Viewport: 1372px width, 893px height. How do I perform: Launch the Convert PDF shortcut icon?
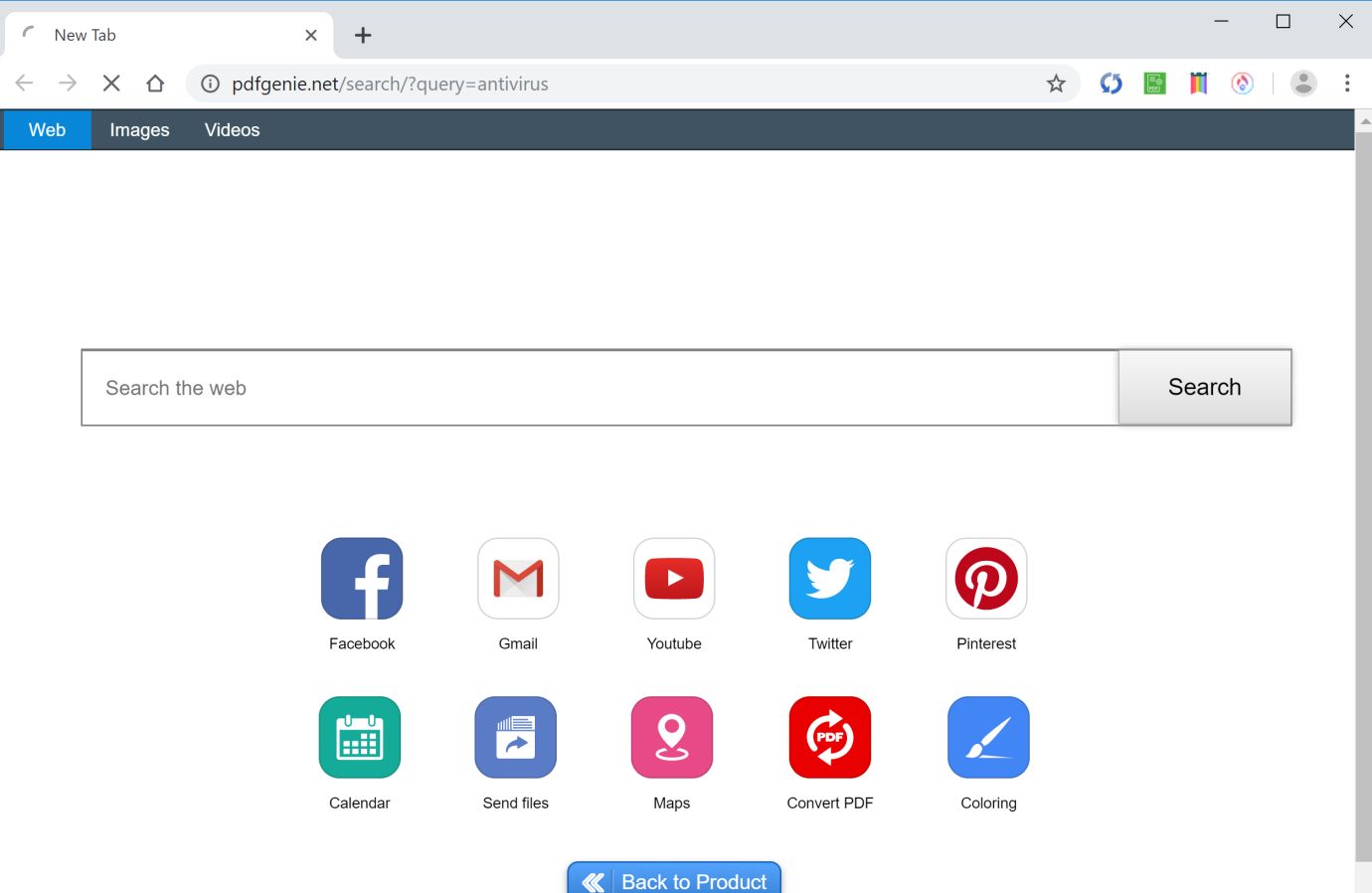point(830,737)
